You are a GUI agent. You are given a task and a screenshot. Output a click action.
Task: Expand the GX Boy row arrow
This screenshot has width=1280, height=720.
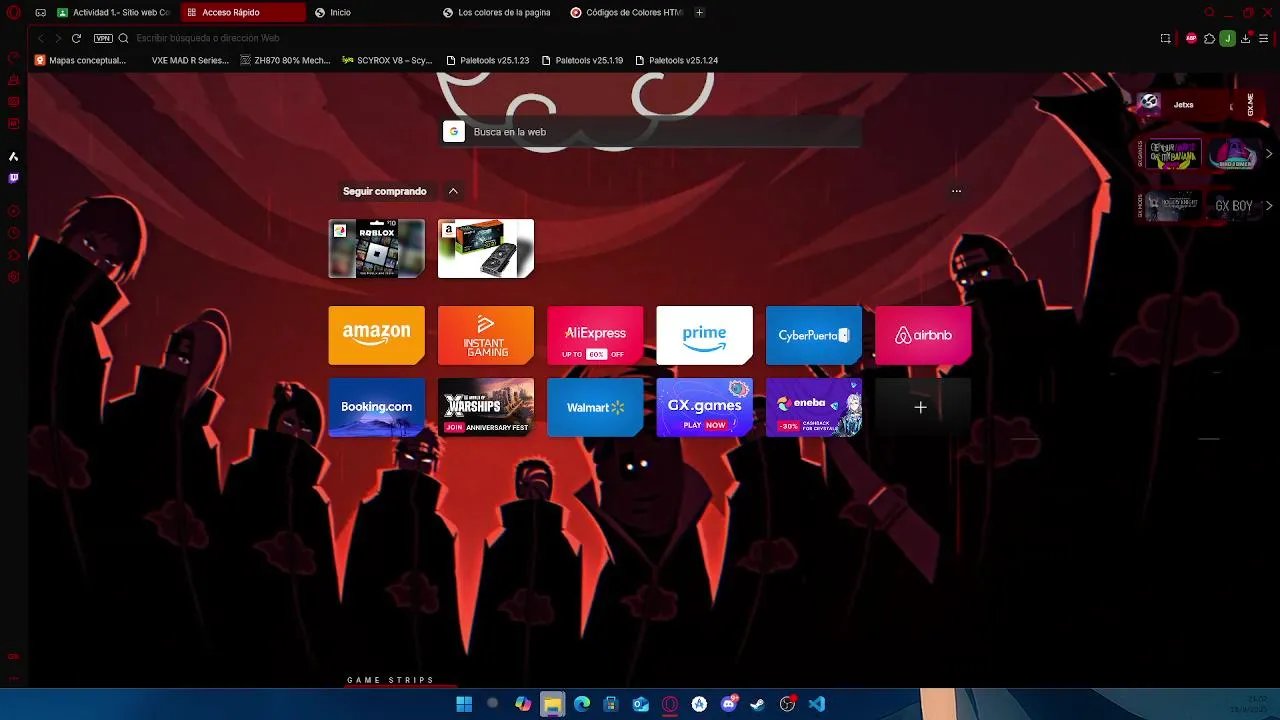tap(1269, 206)
